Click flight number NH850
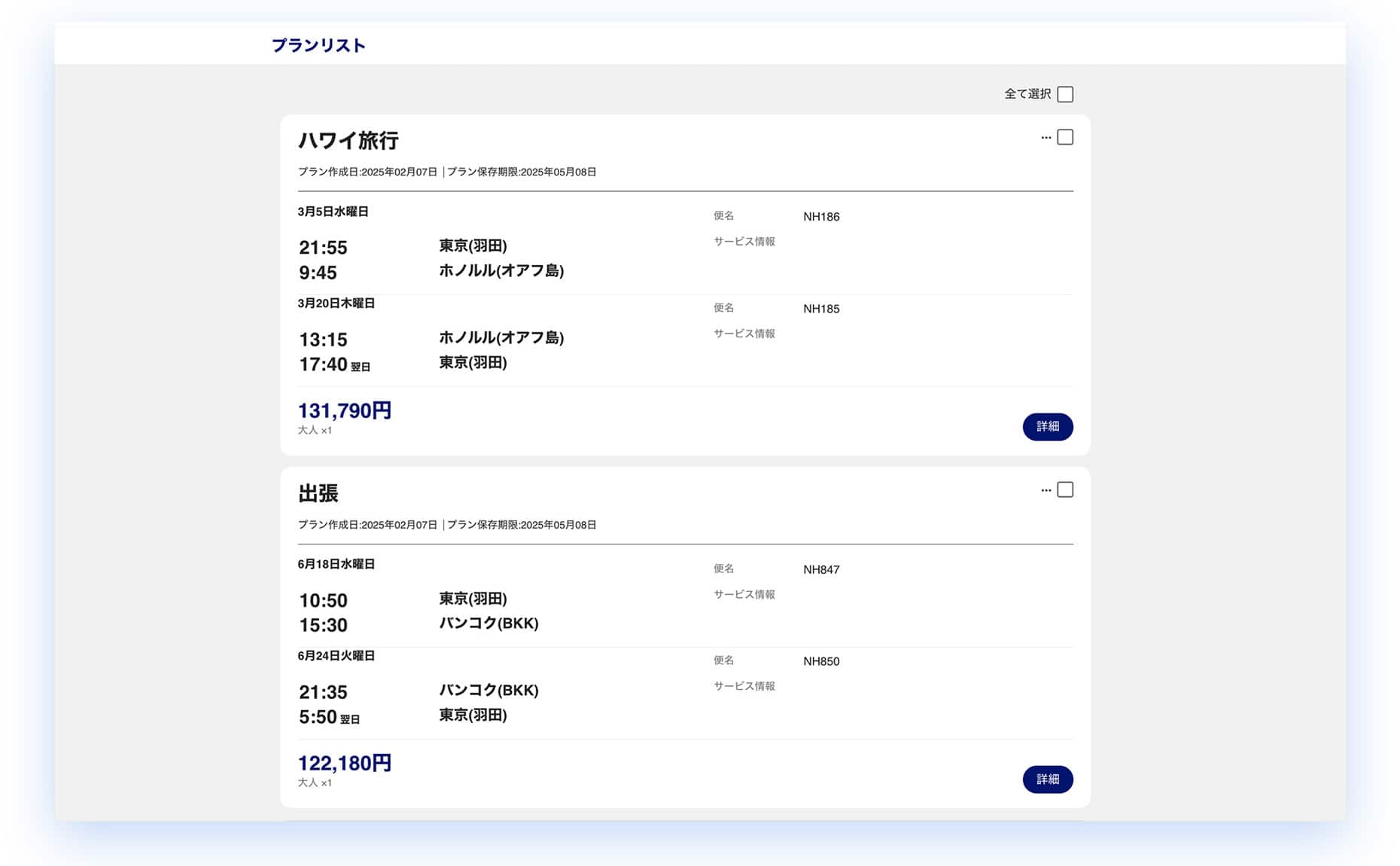The width and height of the screenshot is (1400, 866). pyautogui.click(x=821, y=661)
